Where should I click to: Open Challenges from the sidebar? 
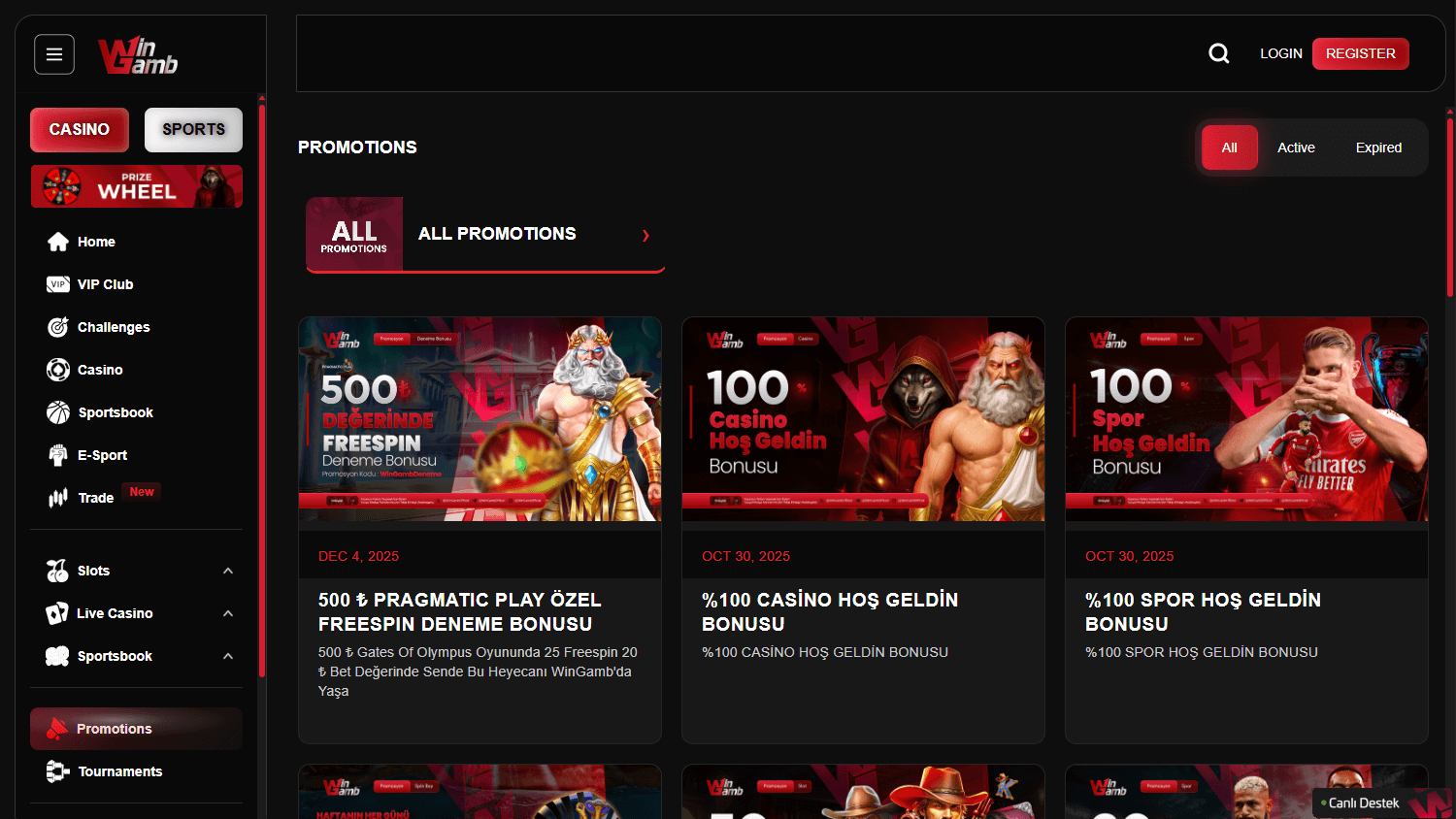[x=58, y=327]
